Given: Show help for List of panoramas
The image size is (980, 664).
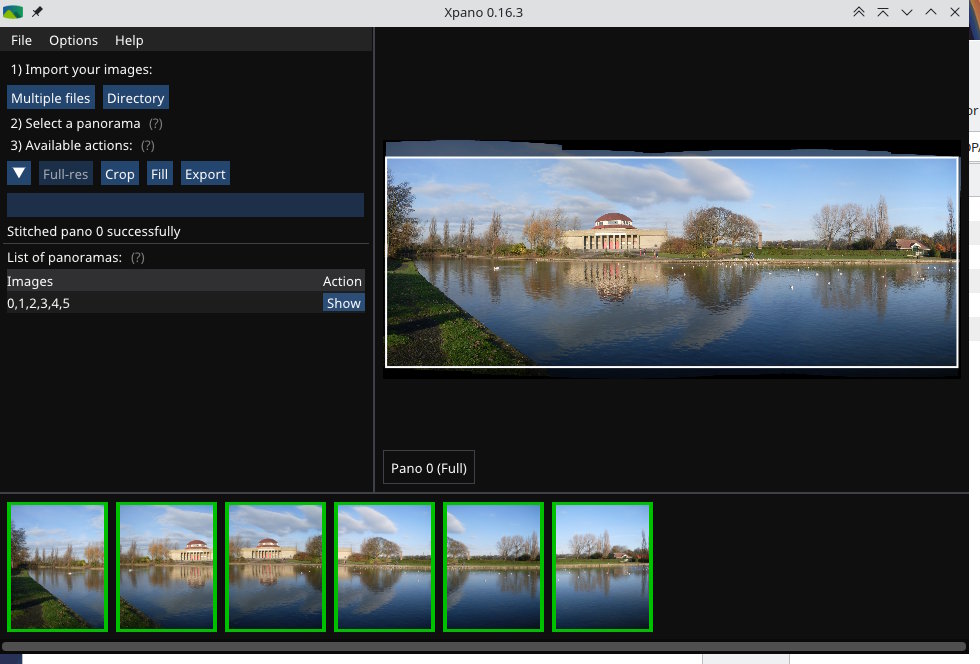Looking at the screenshot, I should coord(138,258).
